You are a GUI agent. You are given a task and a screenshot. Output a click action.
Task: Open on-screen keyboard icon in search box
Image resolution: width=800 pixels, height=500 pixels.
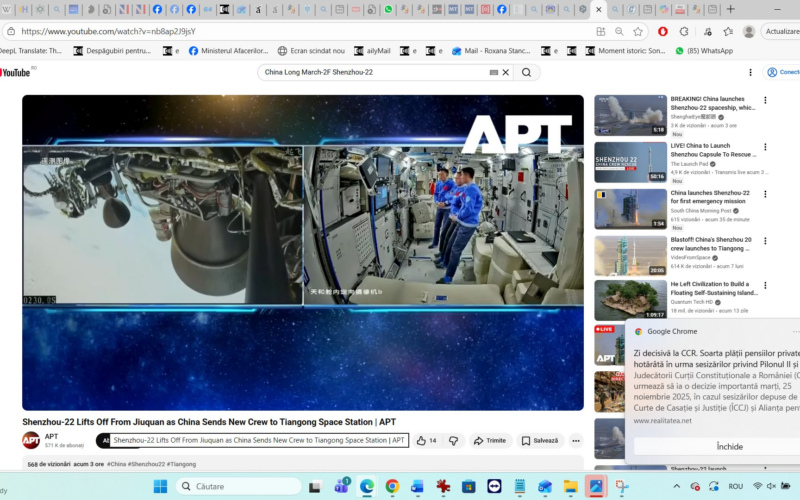coord(493,72)
